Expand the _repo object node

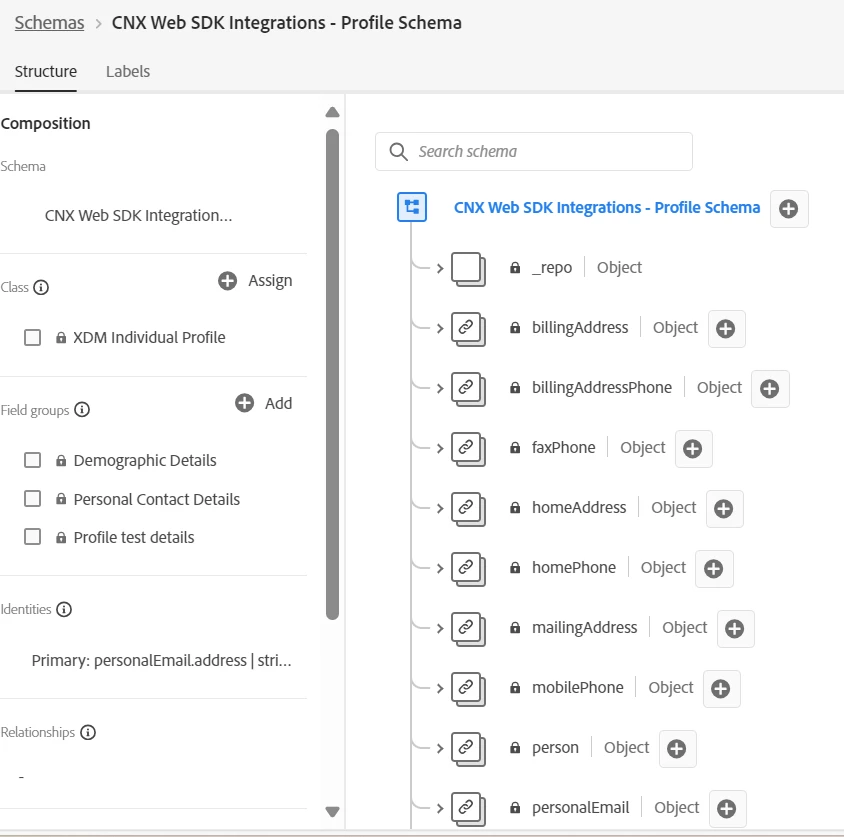440,269
